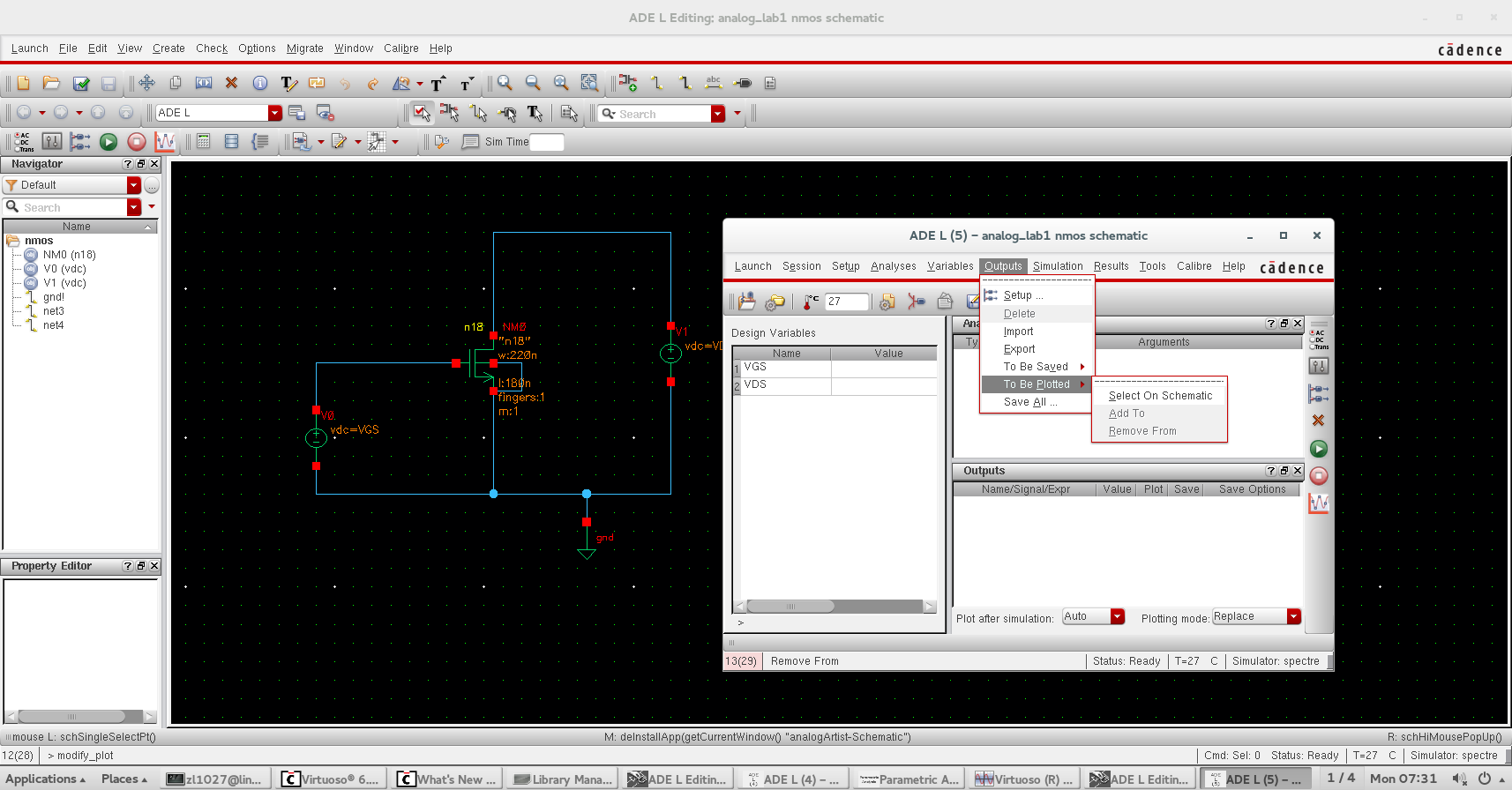Click the Create Instance icon
Screen dimensions: 1512x790
tap(628, 83)
